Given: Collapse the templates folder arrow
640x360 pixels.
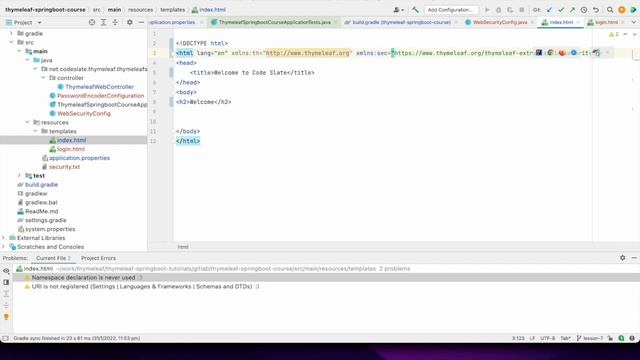Looking at the screenshot, I should [x=36, y=131].
